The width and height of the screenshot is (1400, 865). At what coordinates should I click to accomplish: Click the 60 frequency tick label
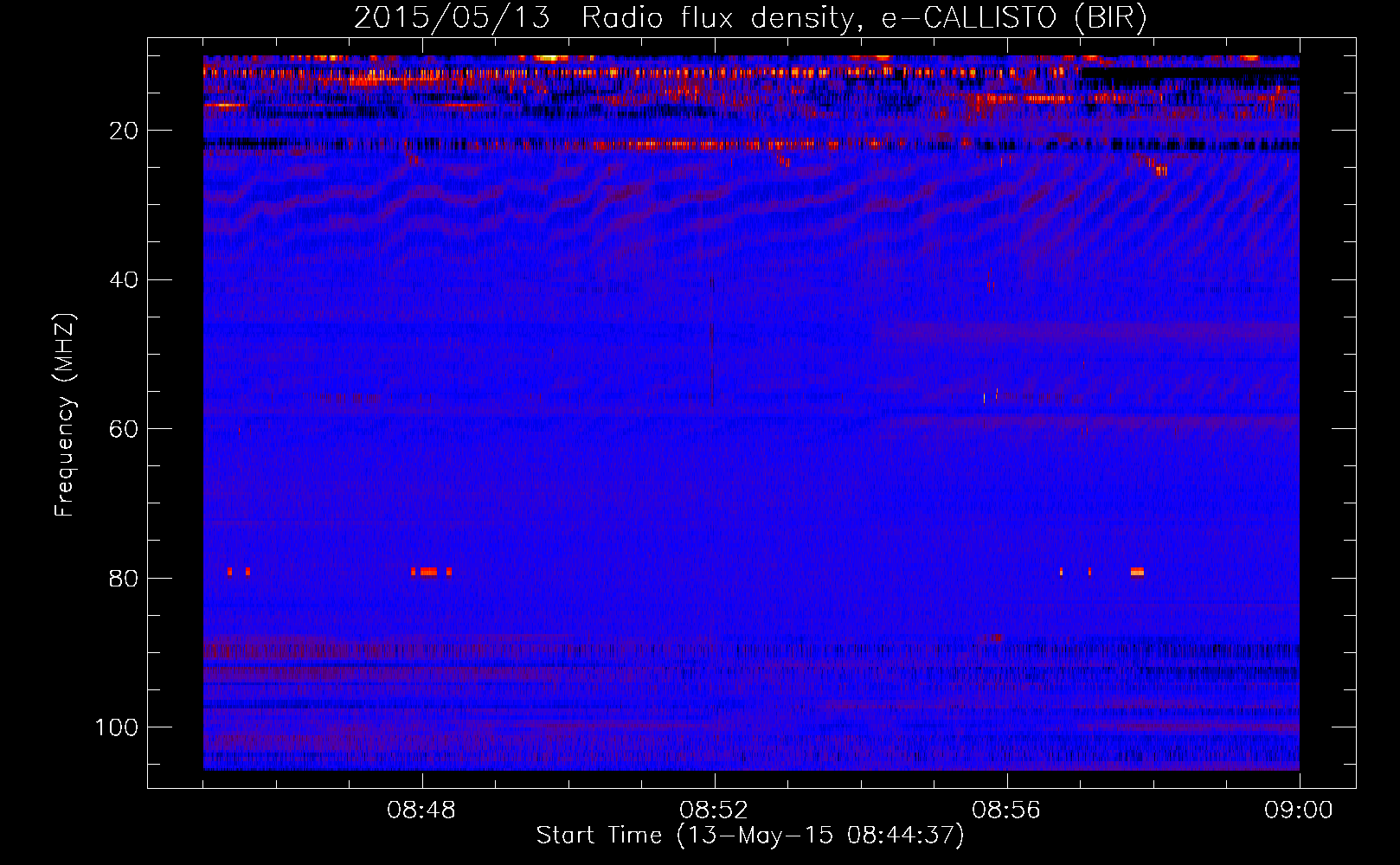pos(125,429)
